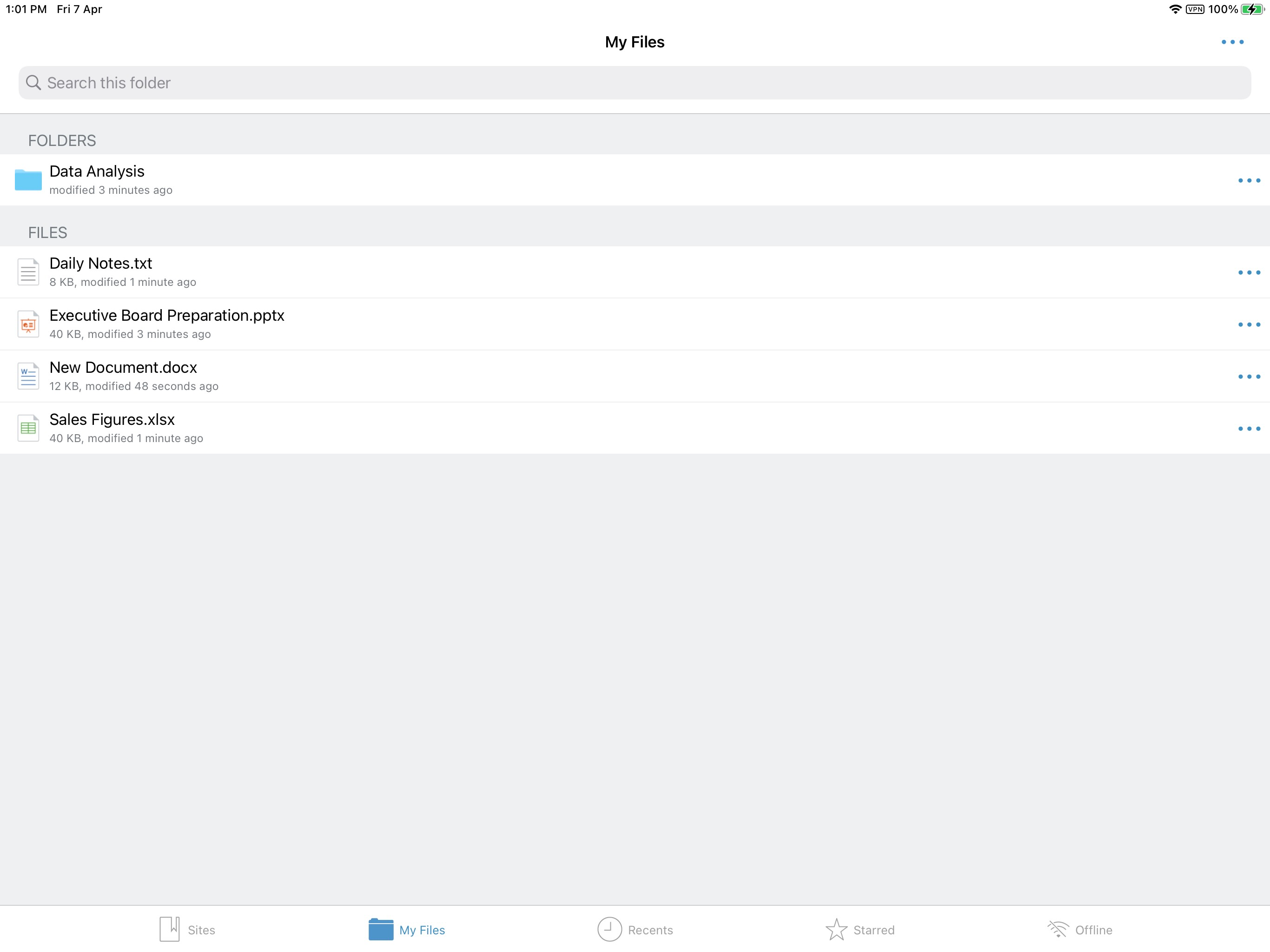Tap the search magnifier icon
The image size is (1270, 952).
coord(33,83)
